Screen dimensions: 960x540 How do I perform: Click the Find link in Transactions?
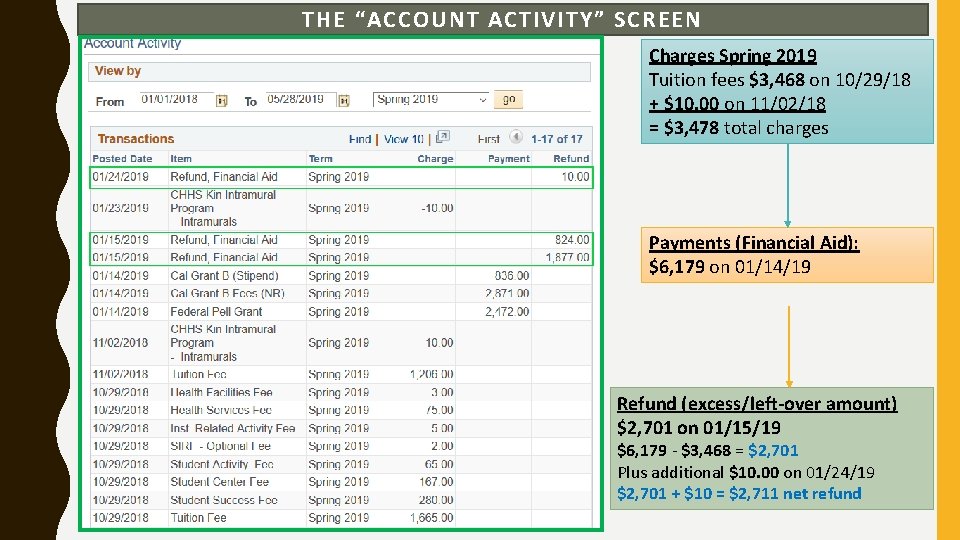[x=360, y=140]
